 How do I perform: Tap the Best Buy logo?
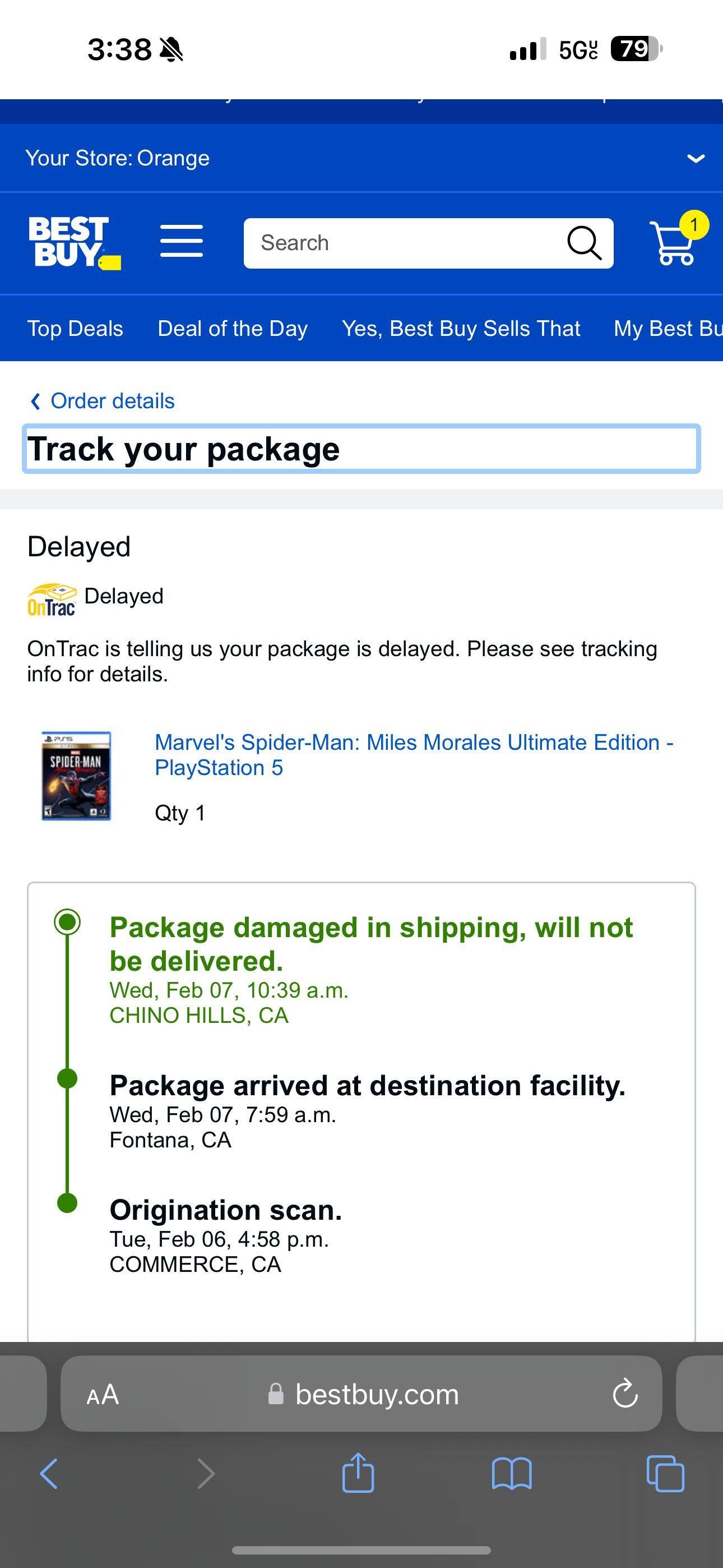click(x=73, y=242)
